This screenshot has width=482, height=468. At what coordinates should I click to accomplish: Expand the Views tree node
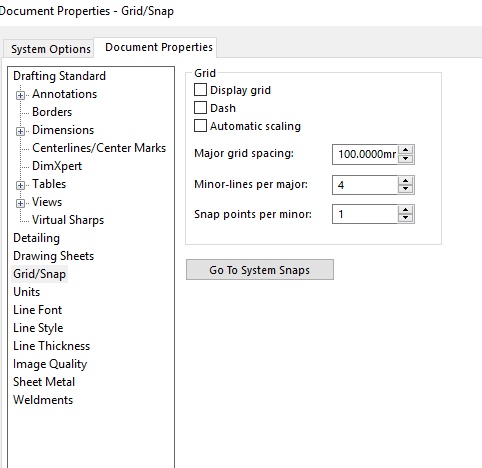(x=20, y=203)
